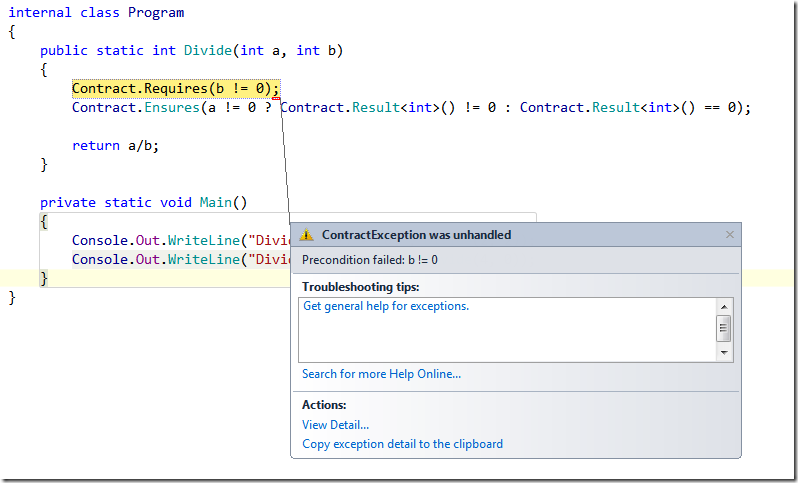798x483 pixels.
Task: Click first Console.Out.WriteLine line
Action: [181, 240]
